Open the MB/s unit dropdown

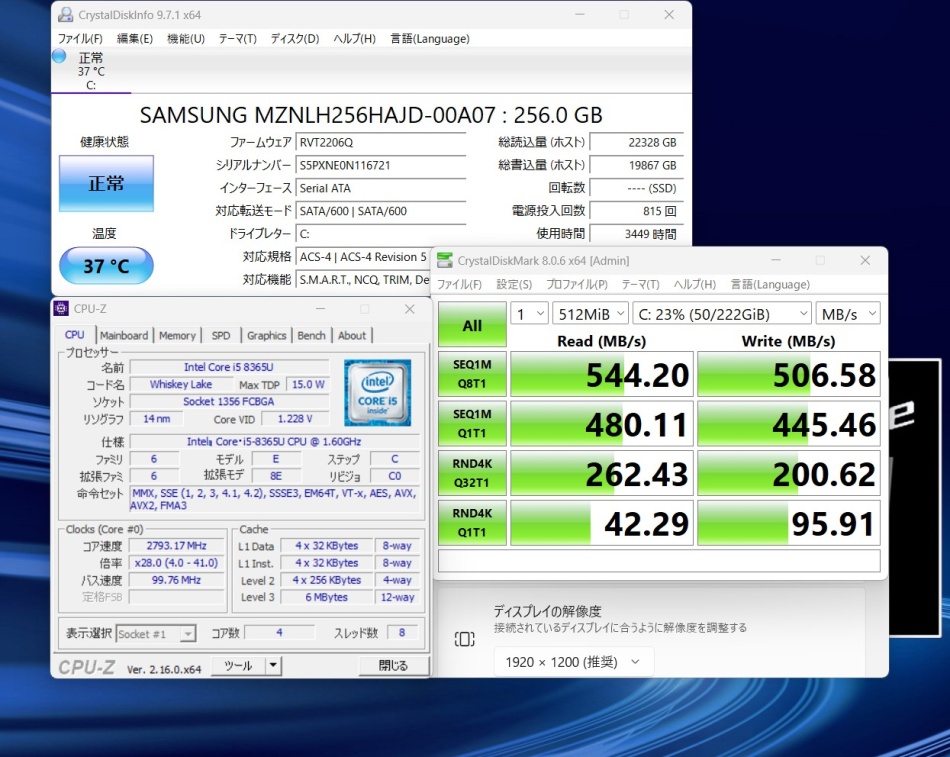coord(848,314)
